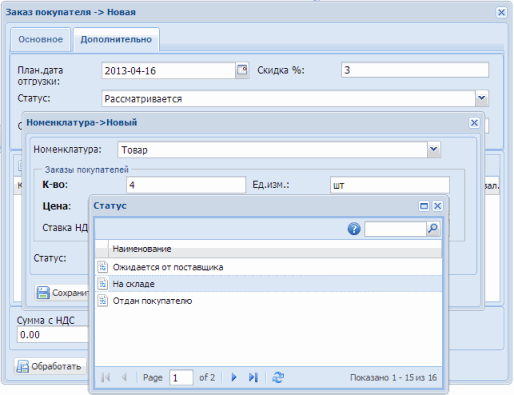The image size is (514, 395).
Task: Switch to the Дополнительно tab
Action: (x=116, y=39)
